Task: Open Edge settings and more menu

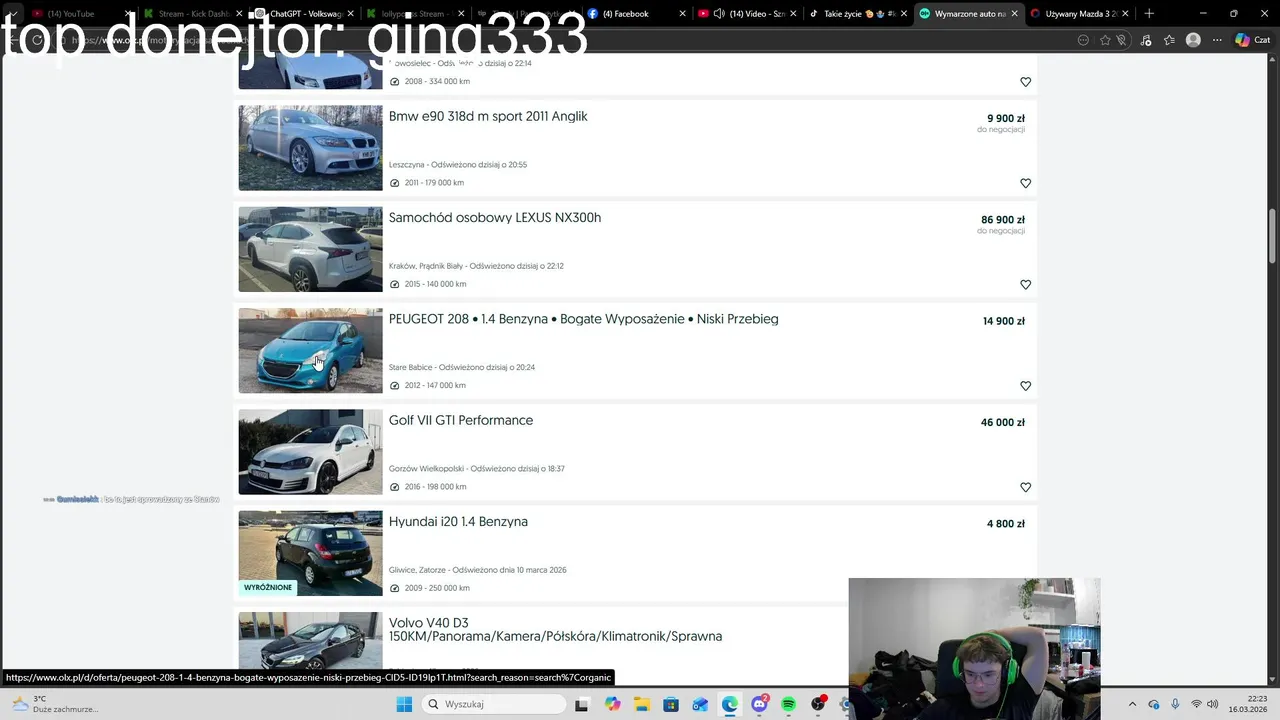Action: coord(1217,40)
